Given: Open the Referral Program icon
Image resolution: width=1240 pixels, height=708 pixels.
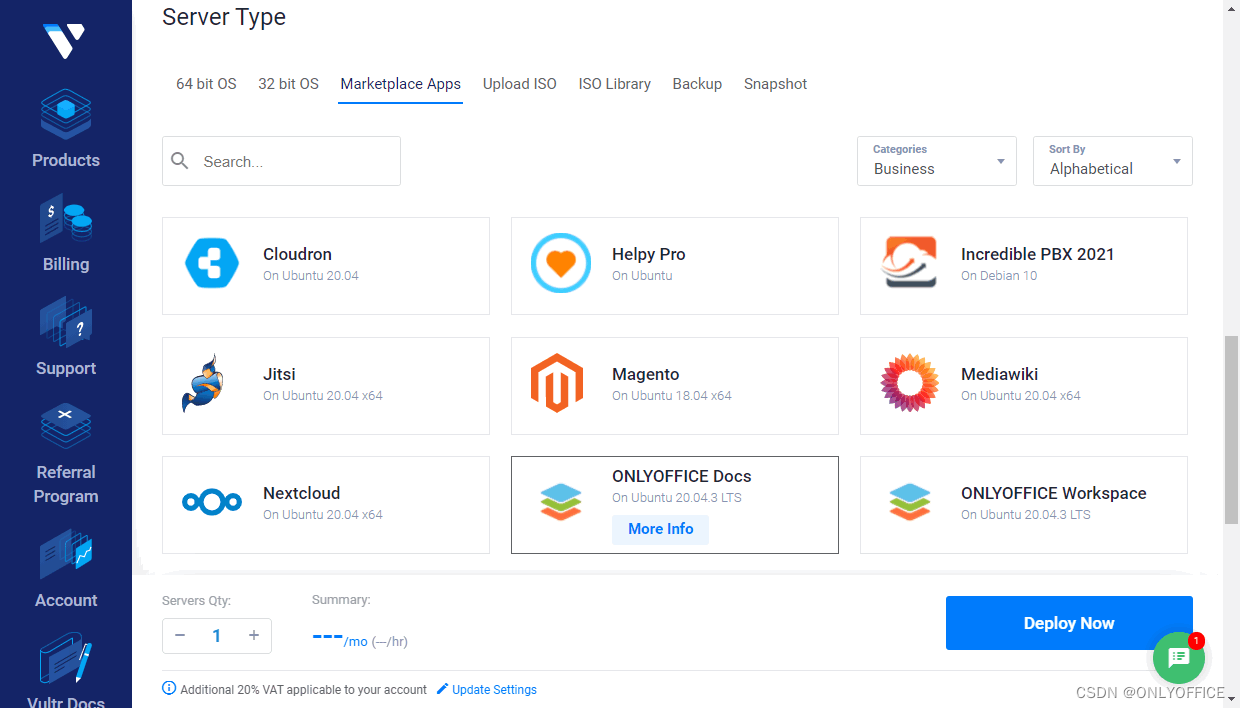Looking at the screenshot, I should pos(66,427).
